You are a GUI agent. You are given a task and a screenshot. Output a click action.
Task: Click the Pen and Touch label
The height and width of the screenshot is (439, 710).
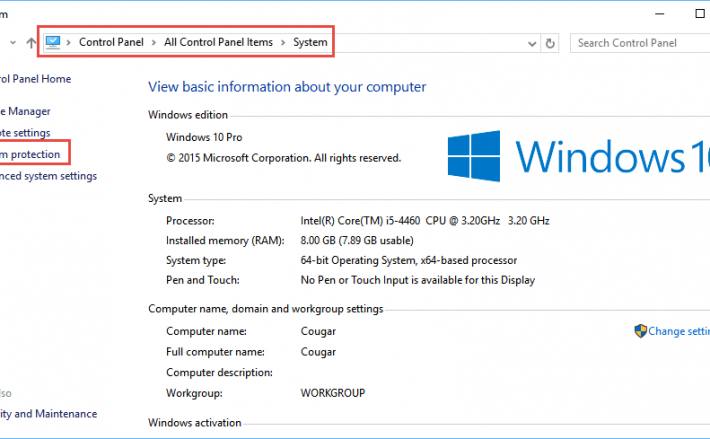(x=202, y=280)
